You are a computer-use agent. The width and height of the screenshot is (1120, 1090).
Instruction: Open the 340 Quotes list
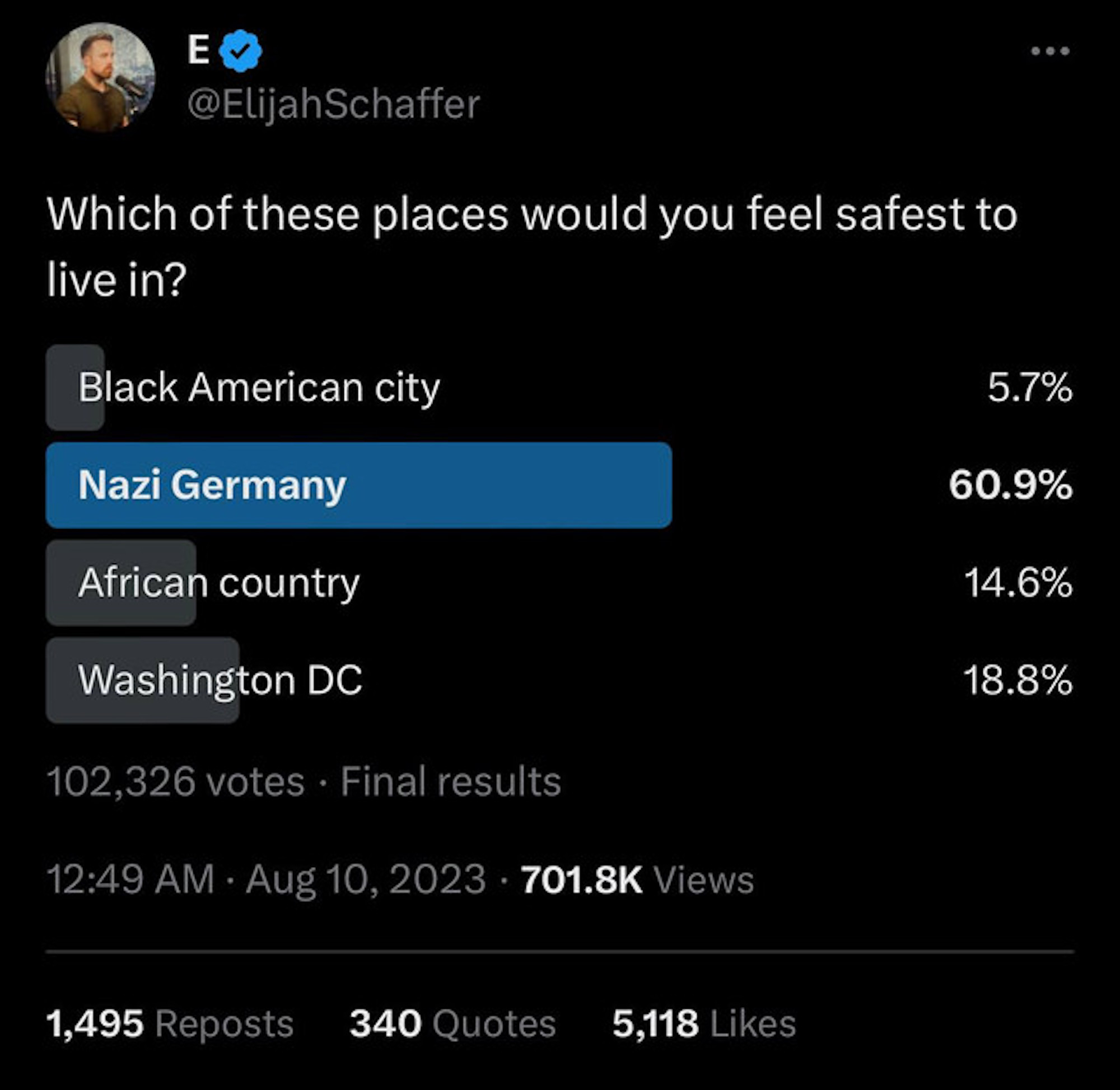(x=452, y=1023)
